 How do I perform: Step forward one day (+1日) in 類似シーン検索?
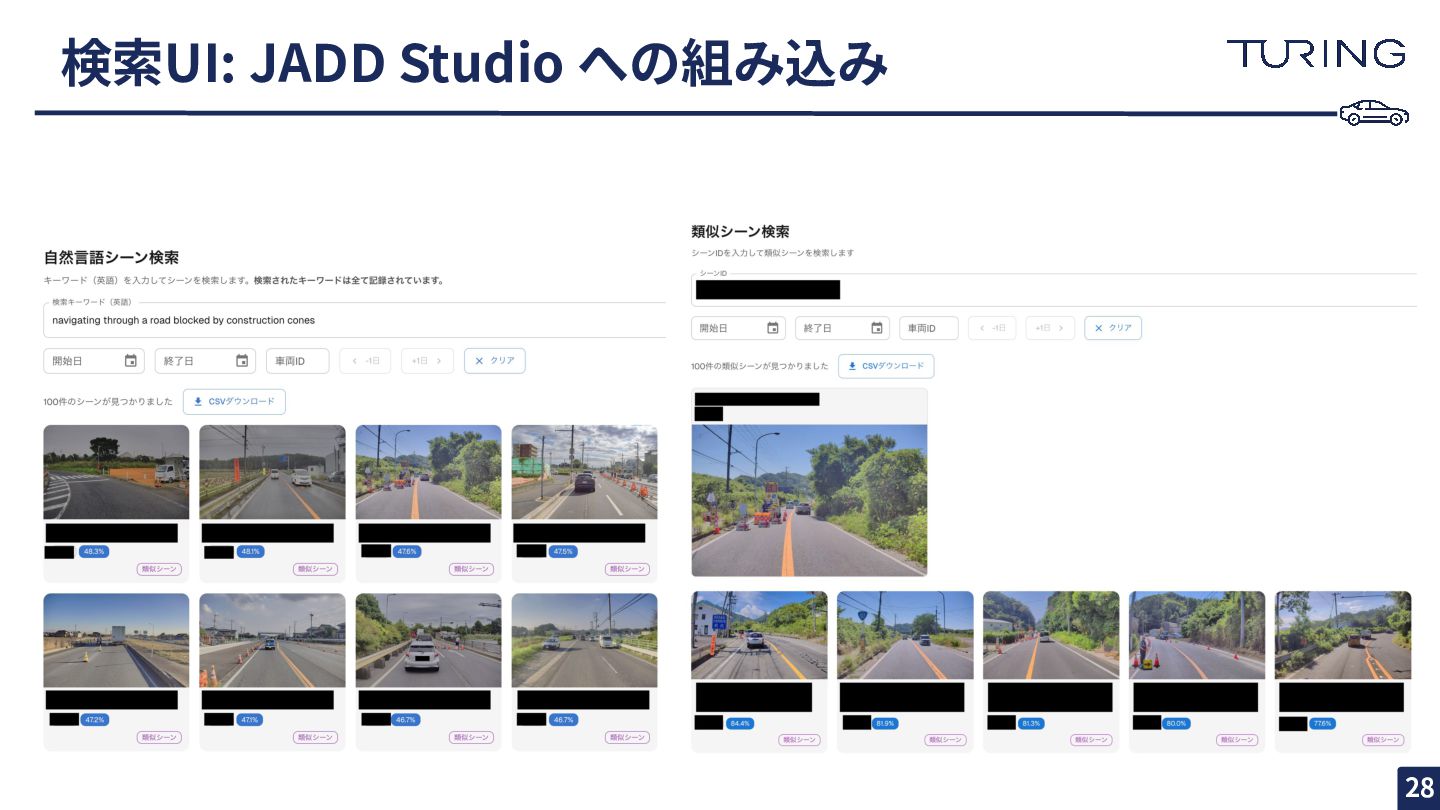pos(1050,328)
